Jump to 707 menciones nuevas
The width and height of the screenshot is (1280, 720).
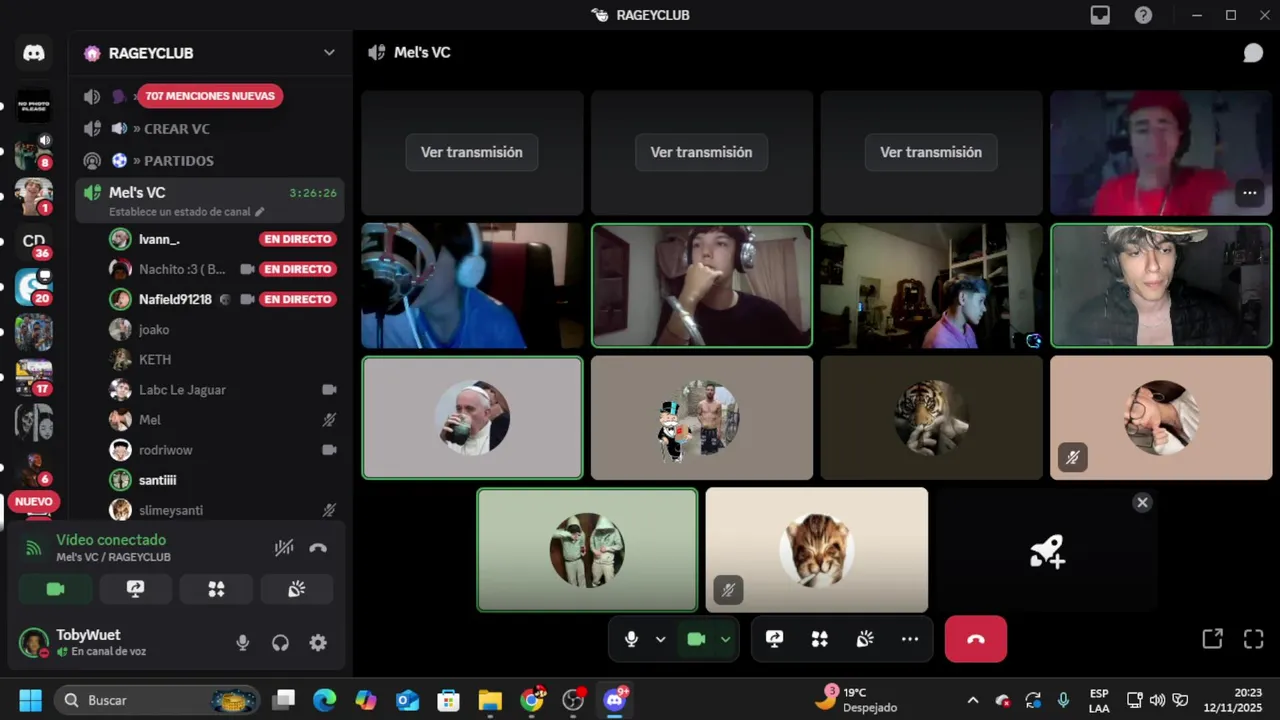tap(210, 96)
